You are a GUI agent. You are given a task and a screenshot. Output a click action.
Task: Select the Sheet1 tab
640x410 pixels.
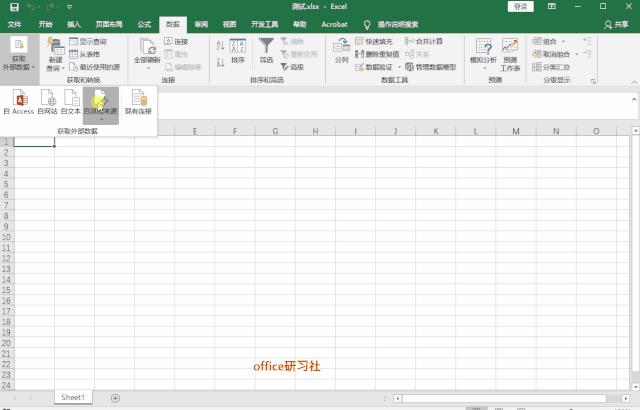pyautogui.click(x=73, y=397)
